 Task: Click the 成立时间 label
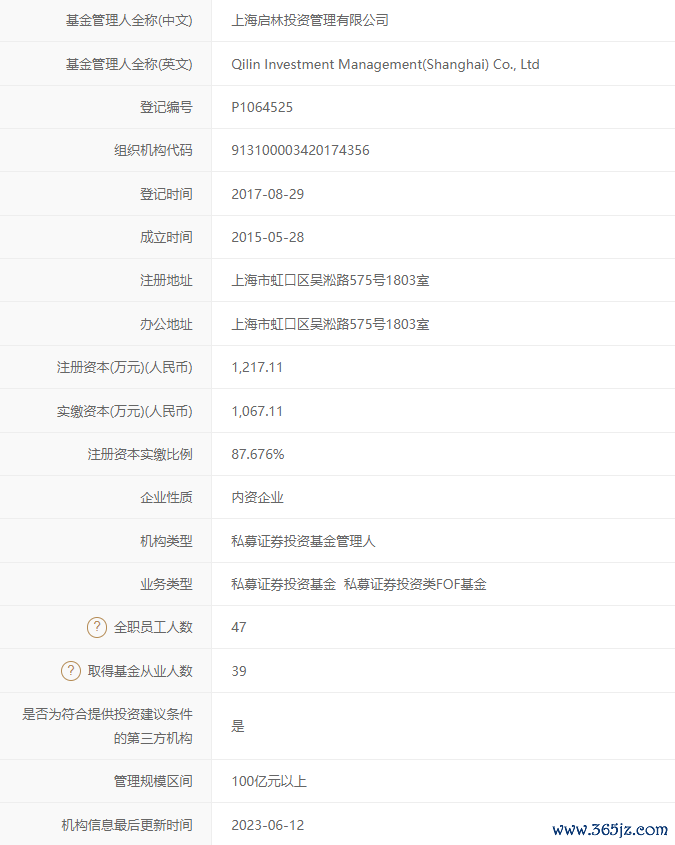click(x=166, y=237)
